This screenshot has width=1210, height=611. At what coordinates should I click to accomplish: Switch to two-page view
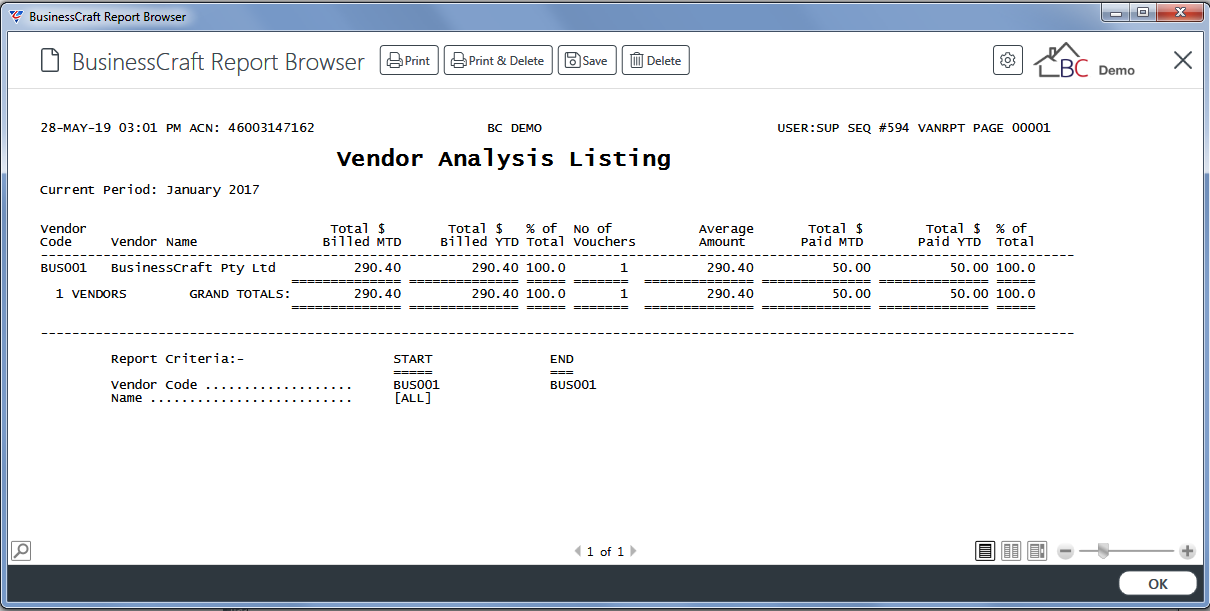tap(1011, 551)
